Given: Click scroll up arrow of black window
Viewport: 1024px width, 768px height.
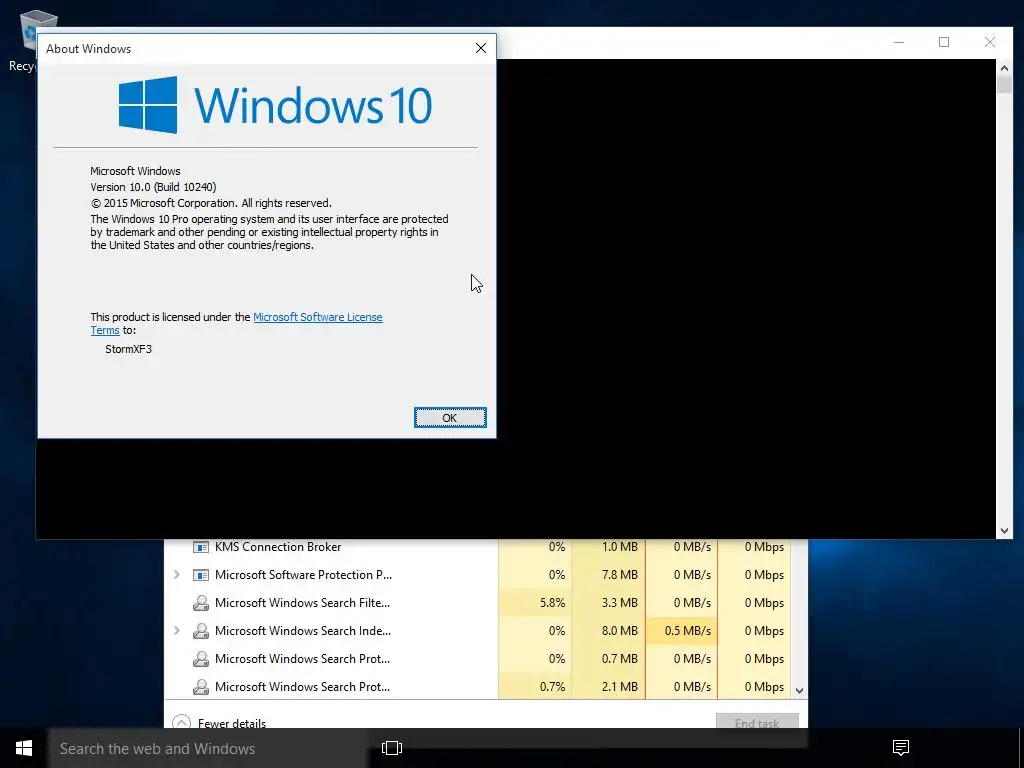Looking at the screenshot, I should coord(1004,68).
